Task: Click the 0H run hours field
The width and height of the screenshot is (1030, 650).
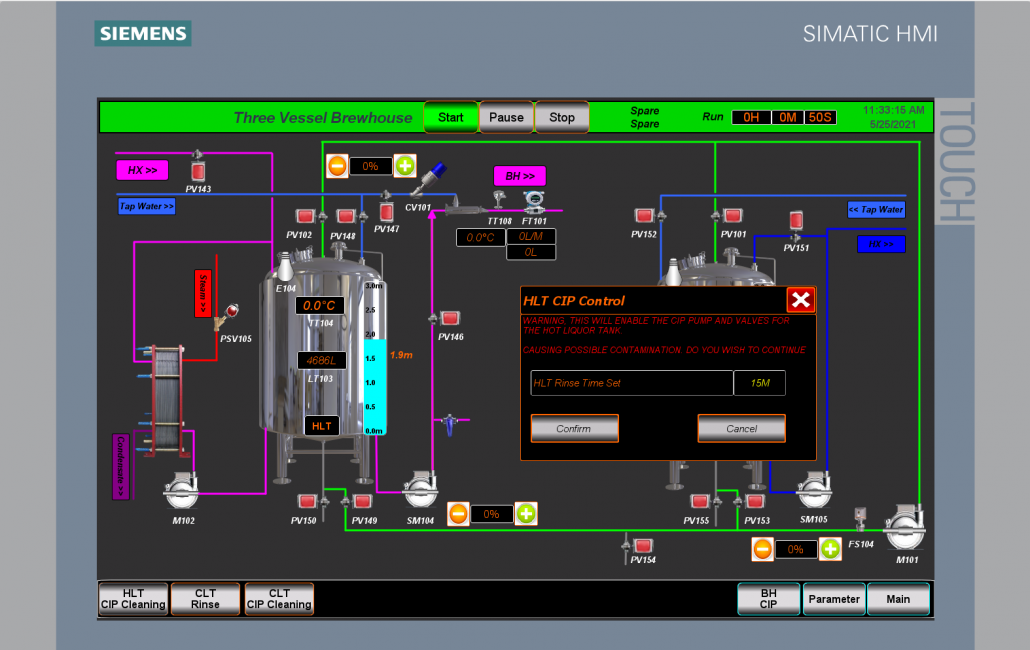Action: coord(751,118)
